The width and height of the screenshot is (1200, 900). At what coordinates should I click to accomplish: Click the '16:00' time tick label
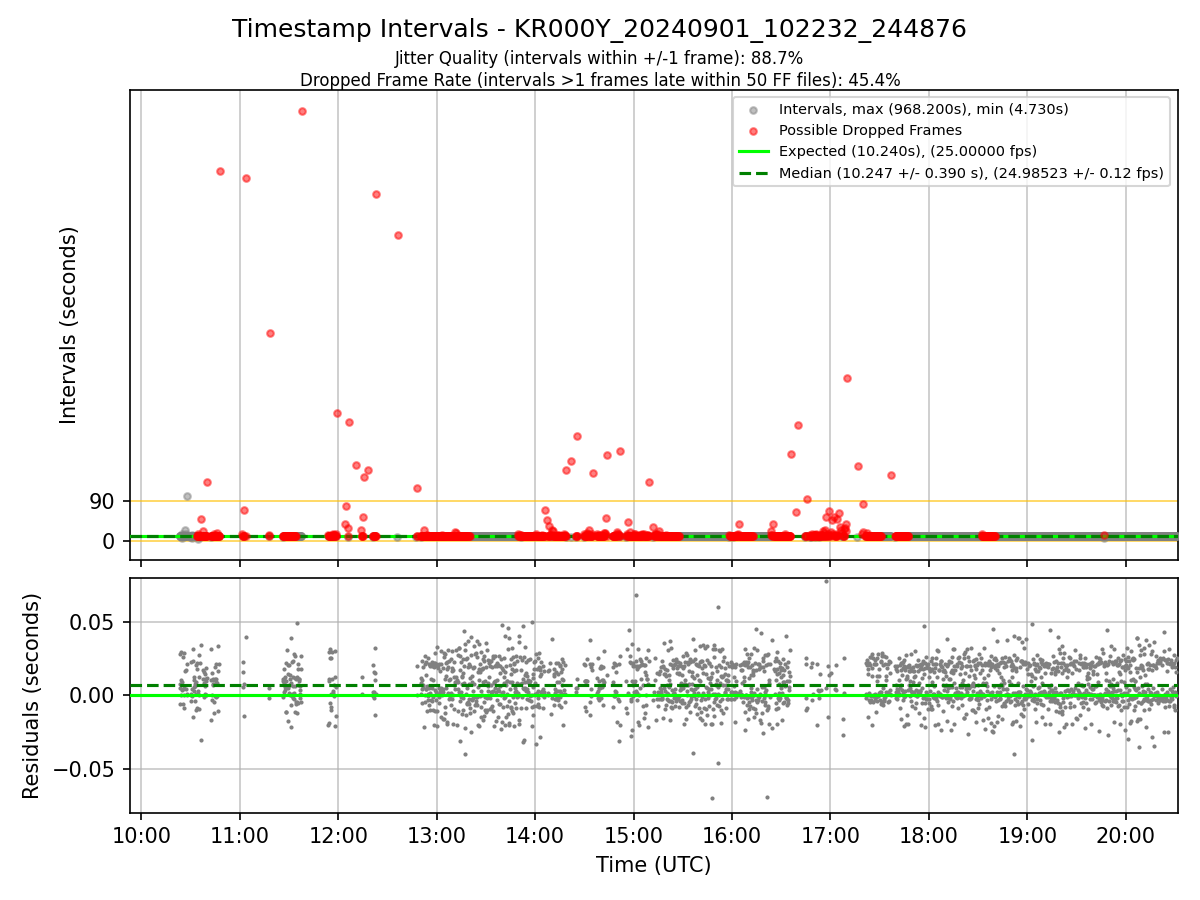[x=732, y=837]
